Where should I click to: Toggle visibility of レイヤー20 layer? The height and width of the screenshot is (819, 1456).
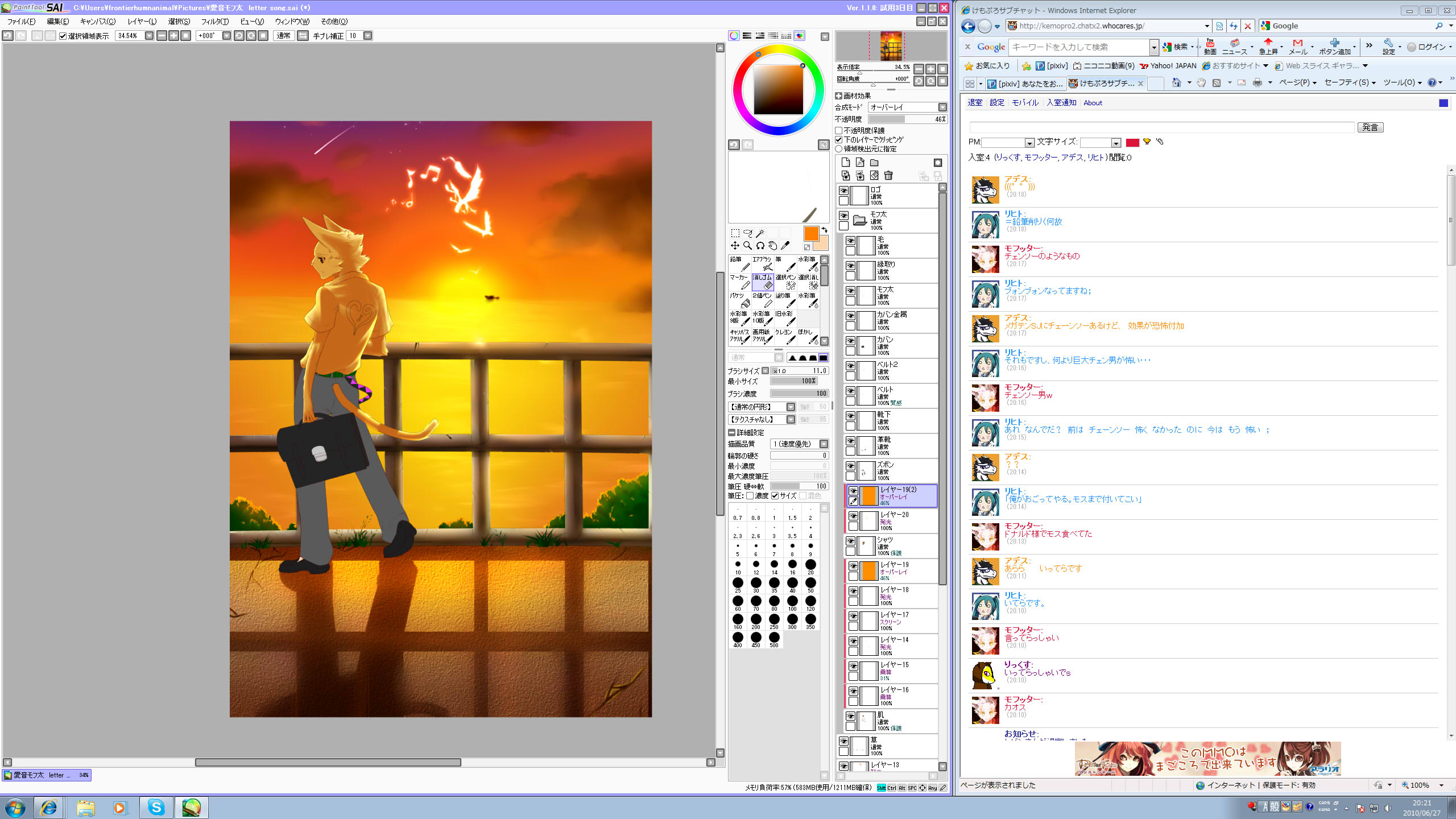click(853, 516)
